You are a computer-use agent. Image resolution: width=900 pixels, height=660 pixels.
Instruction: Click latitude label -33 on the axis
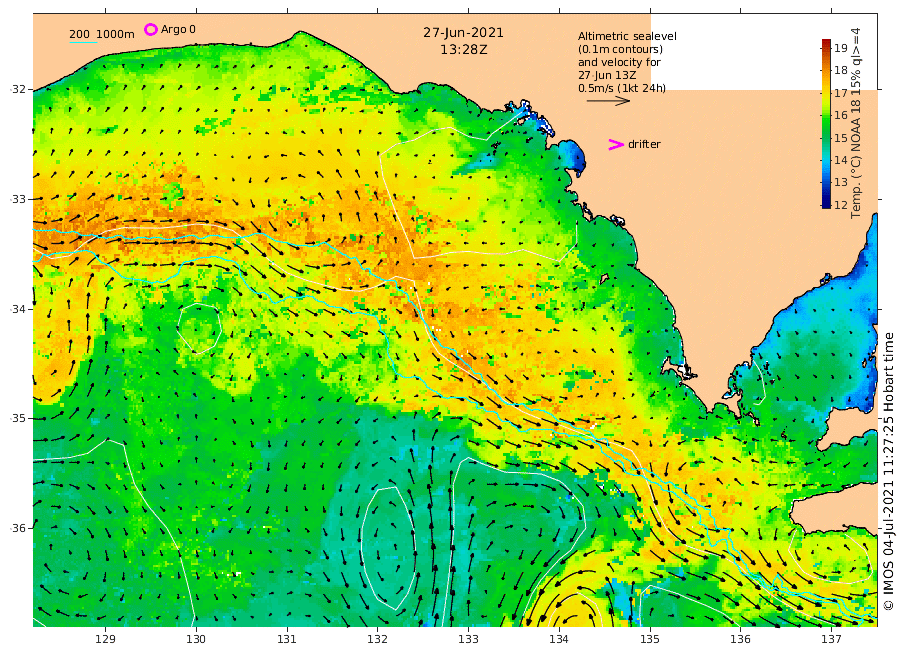[x=18, y=199]
